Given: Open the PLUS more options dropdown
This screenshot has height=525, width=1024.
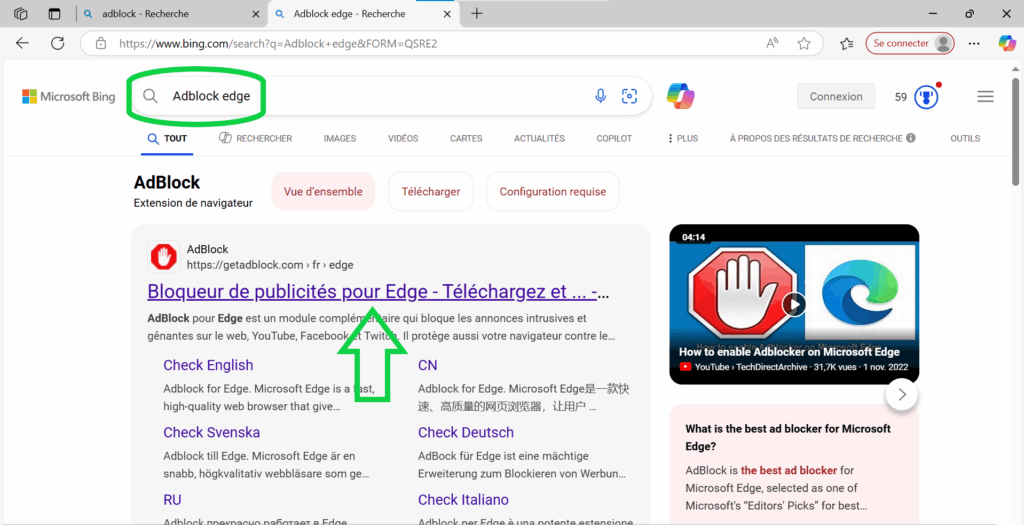Looking at the screenshot, I should (682, 138).
